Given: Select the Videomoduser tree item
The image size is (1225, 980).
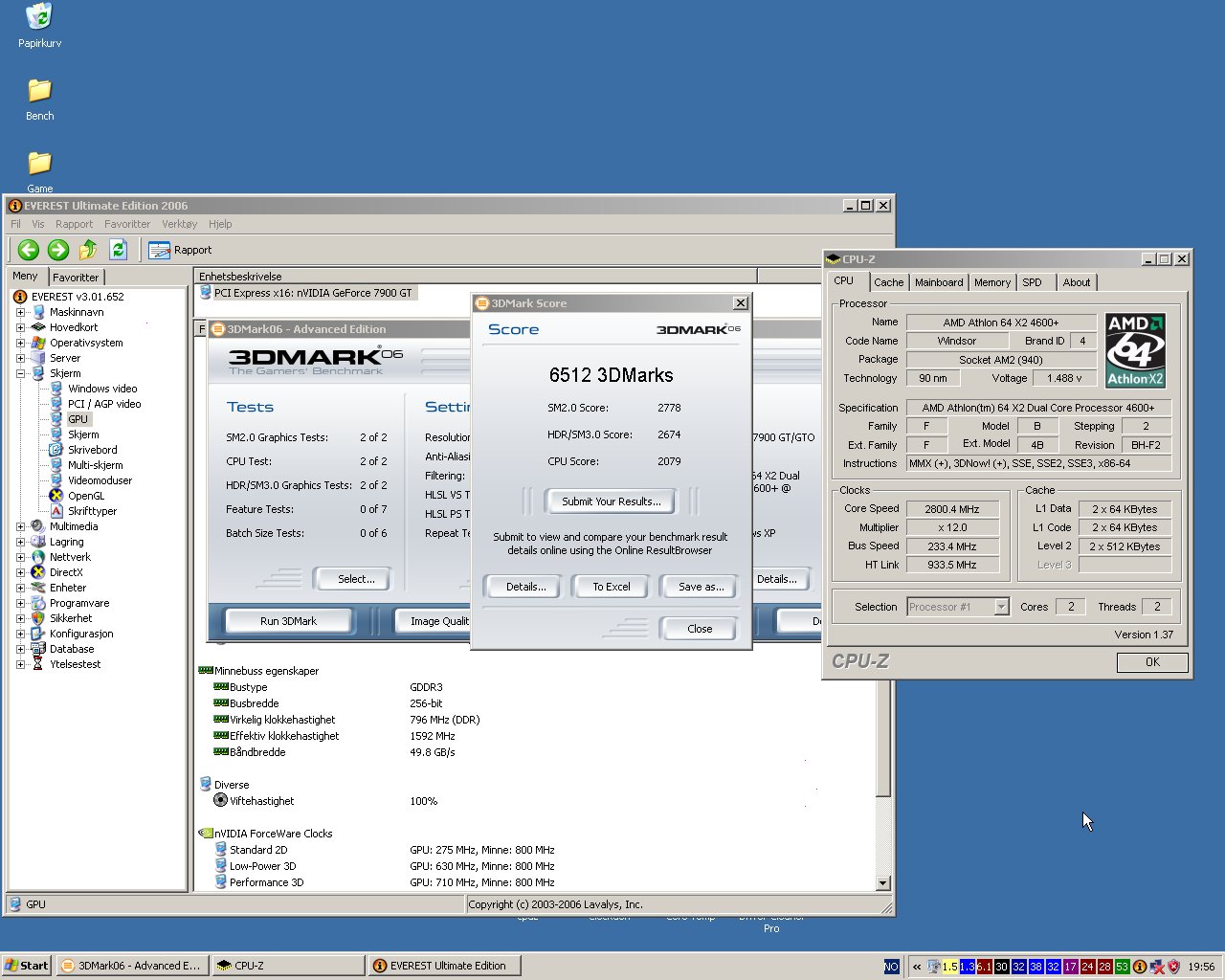Looking at the screenshot, I should [100, 480].
